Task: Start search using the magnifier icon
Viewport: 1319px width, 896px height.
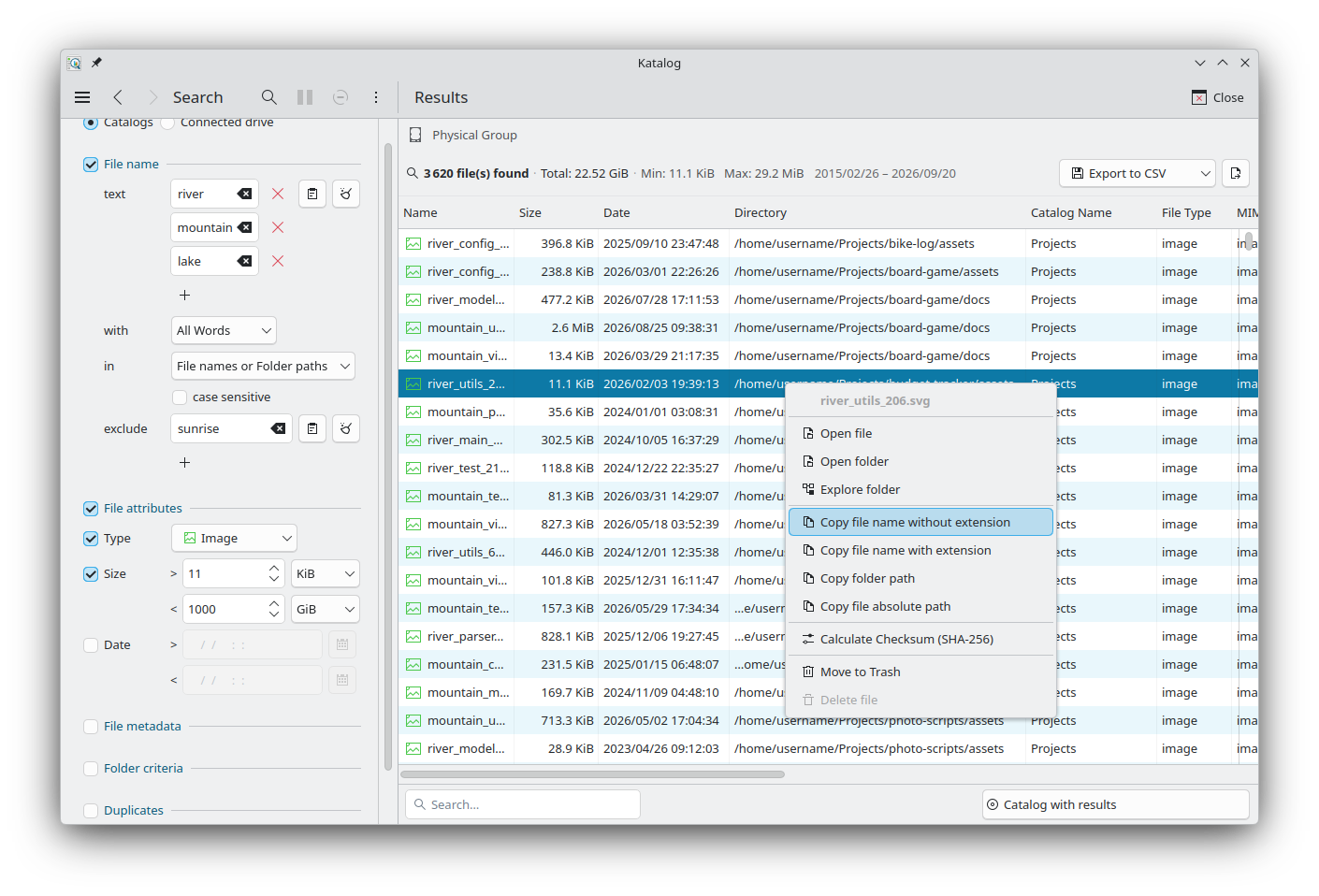Action: (269, 97)
